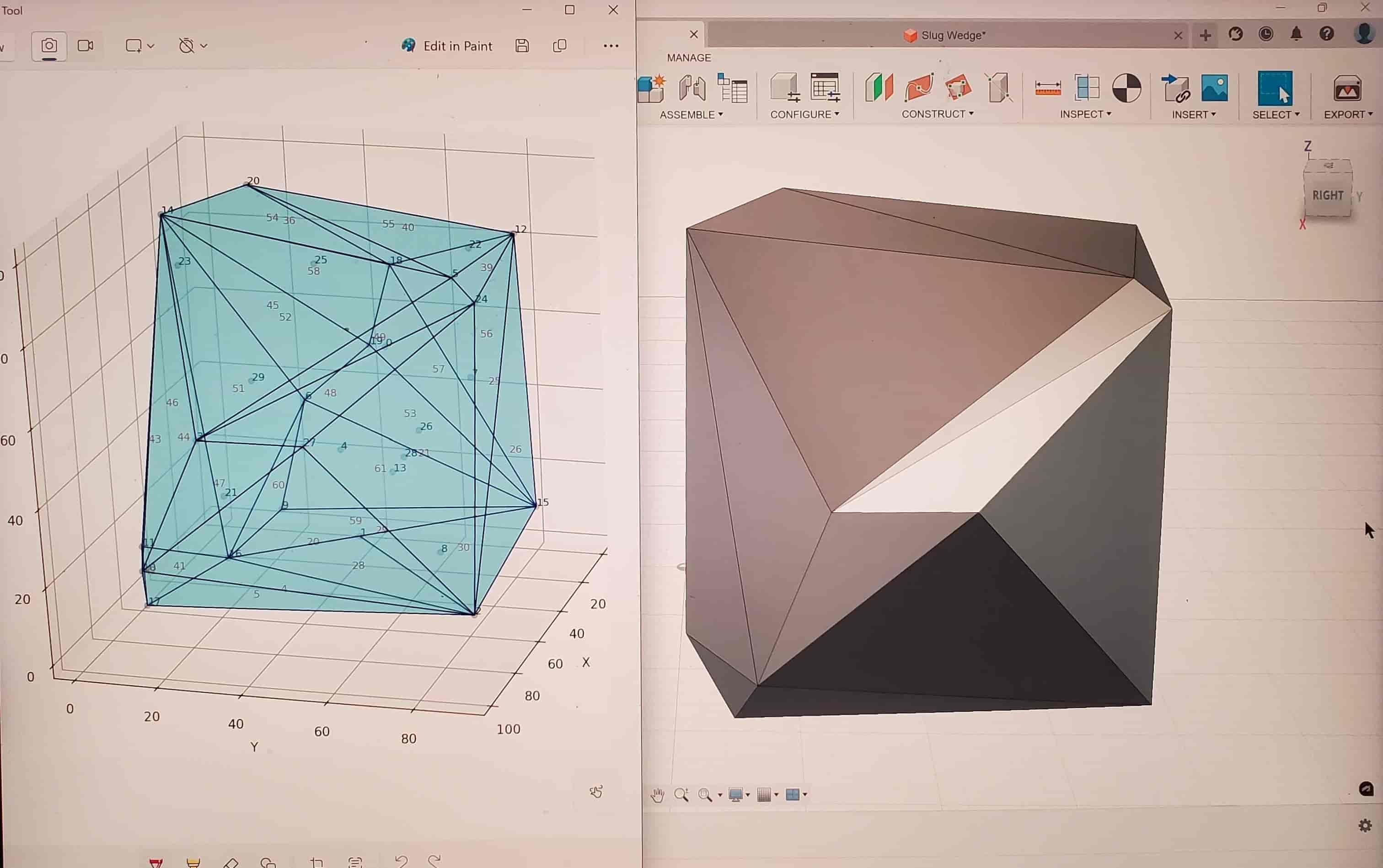Viewport: 1383px width, 868px height.
Task: Close the Slug Wedge tab
Action: pos(1178,36)
